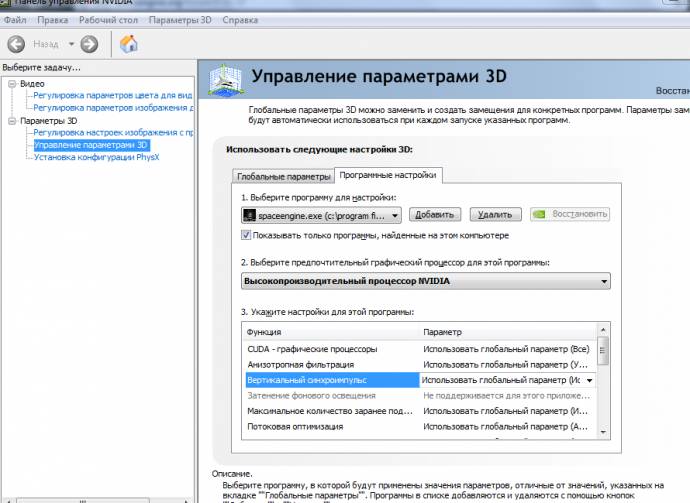Click settings list scroll down arrow
690x503 pixels.
[603, 432]
